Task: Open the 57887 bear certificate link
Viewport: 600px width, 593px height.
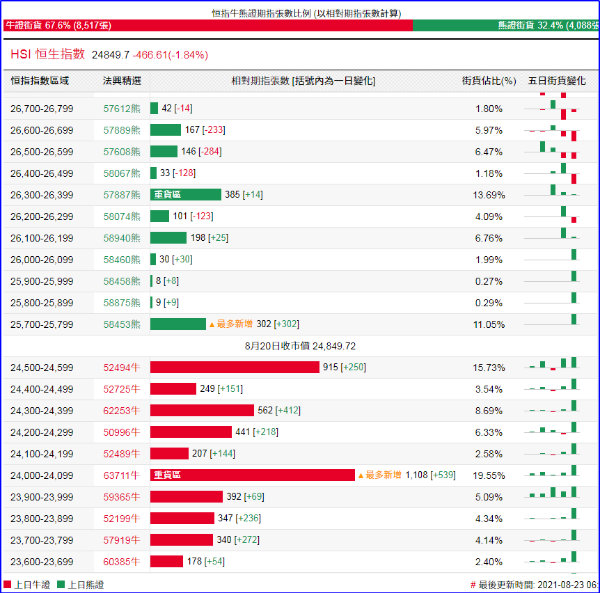Action: point(122,195)
